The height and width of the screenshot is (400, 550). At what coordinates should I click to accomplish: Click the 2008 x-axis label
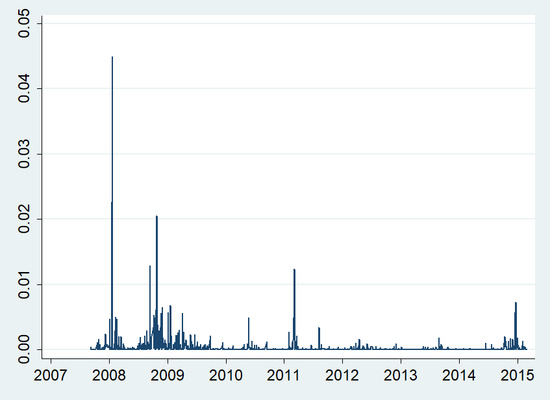tap(109, 375)
